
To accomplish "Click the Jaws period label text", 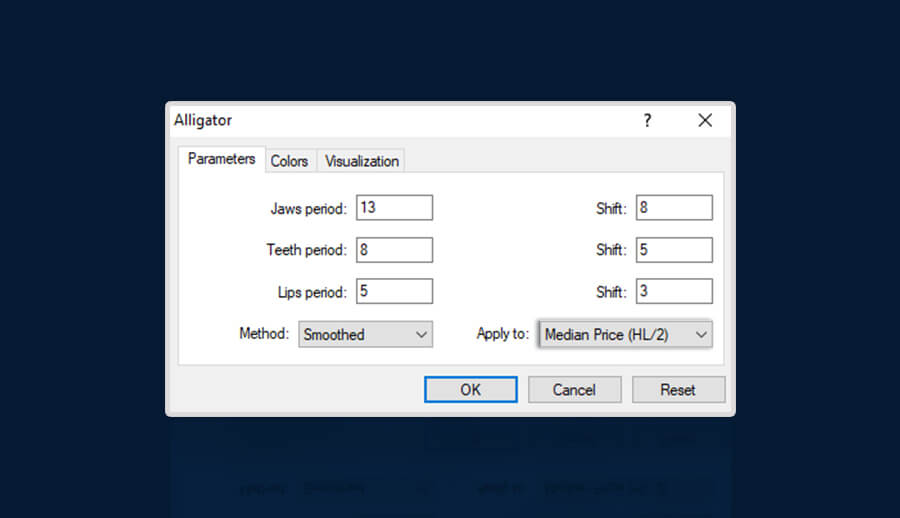I will pos(308,209).
